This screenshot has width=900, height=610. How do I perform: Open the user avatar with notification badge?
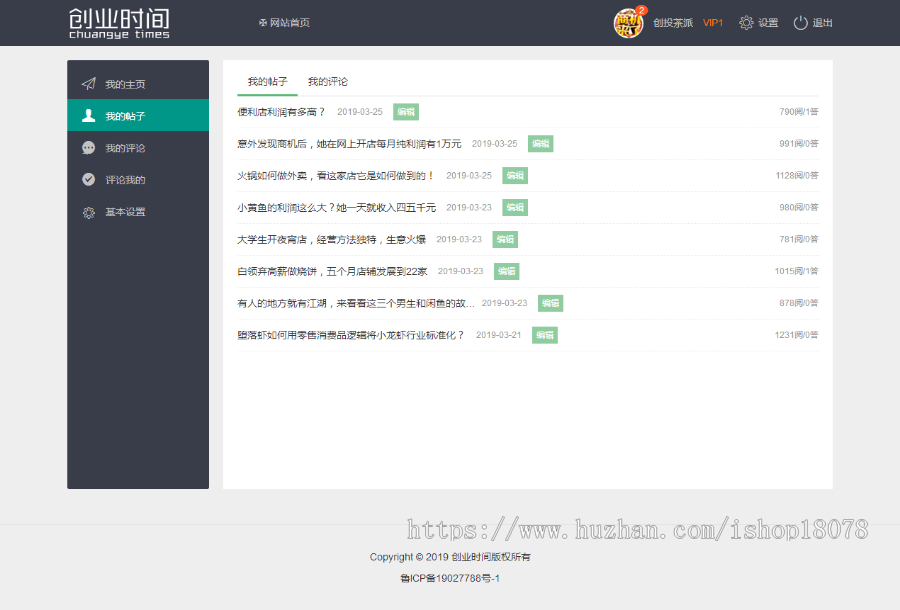628,21
